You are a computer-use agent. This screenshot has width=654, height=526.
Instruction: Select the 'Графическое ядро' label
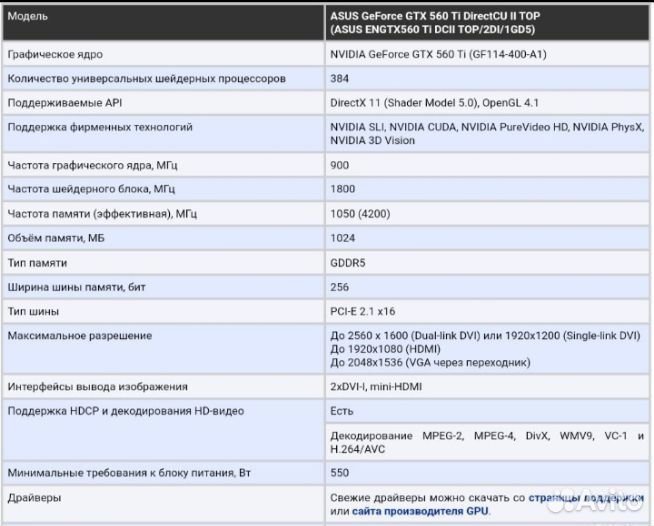(x=55, y=54)
